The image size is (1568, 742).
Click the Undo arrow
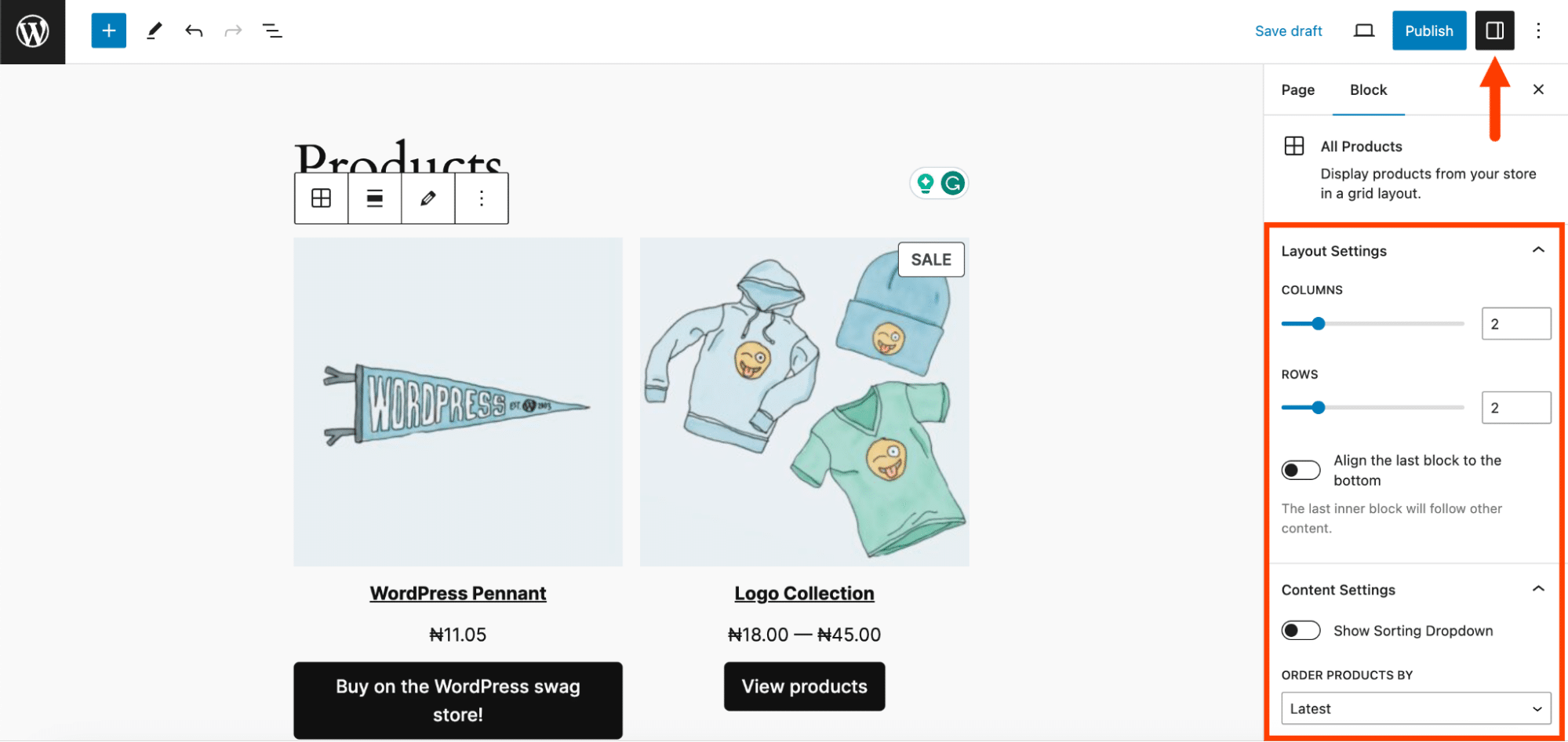pos(194,31)
